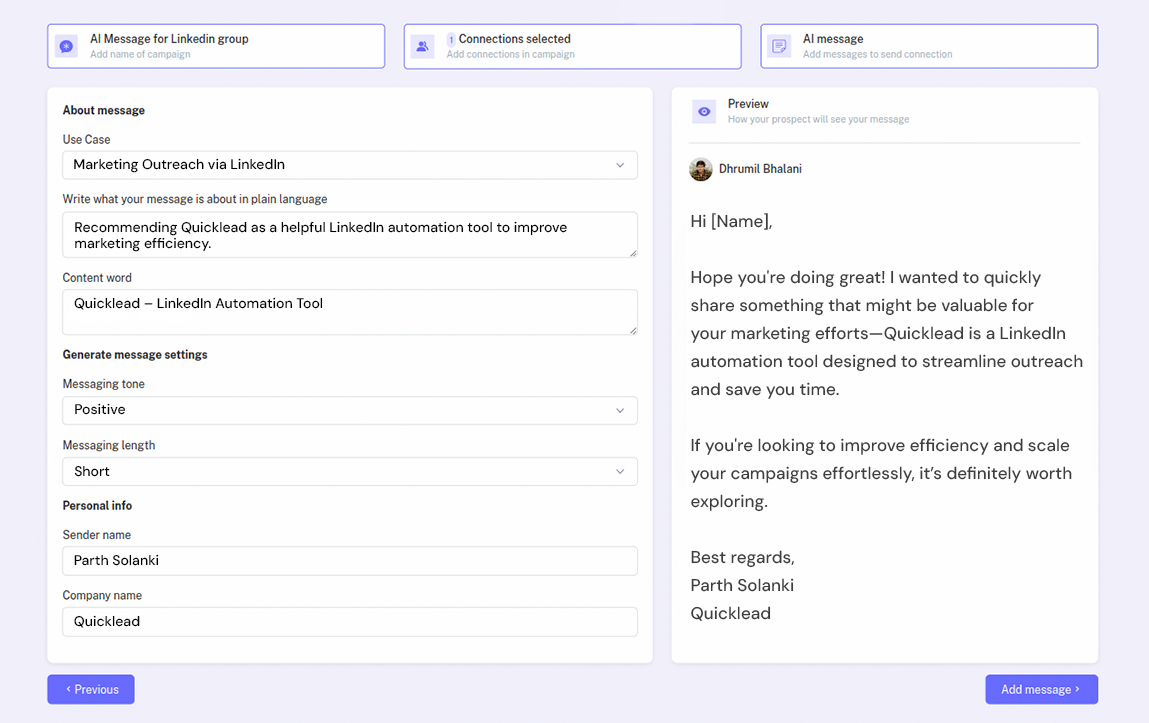Click the Short length chevron arrow
This screenshot has width=1149, height=723.
pyautogui.click(x=620, y=472)
